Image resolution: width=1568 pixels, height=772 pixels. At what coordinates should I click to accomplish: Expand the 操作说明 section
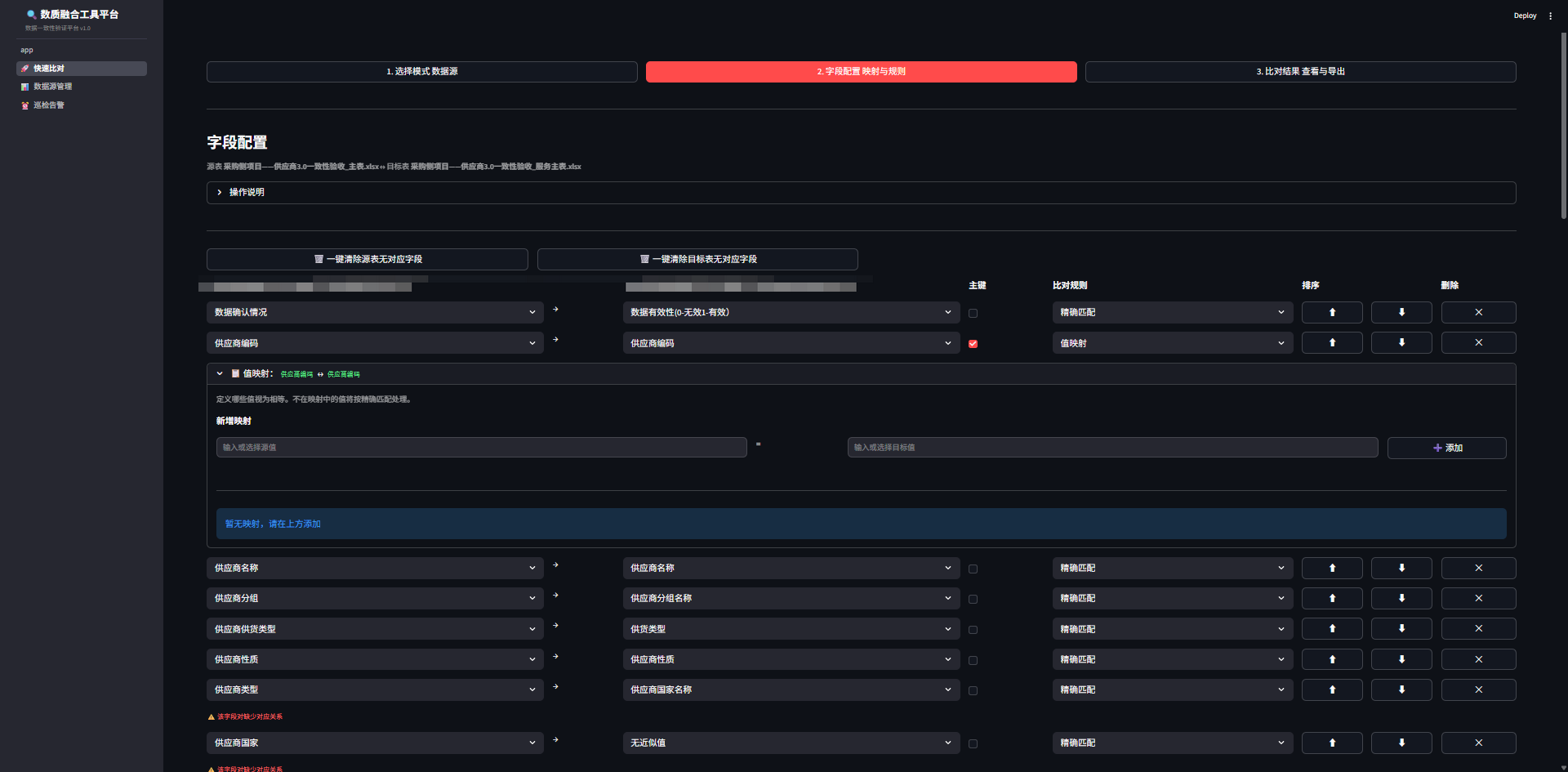(247, 192)
